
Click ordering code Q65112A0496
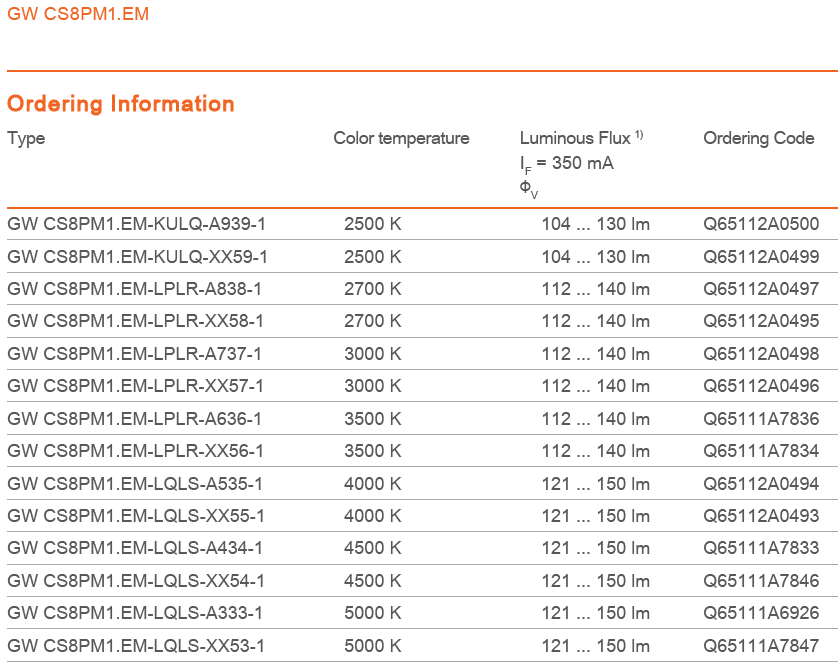pyautogui.click(x=761, y=386)
